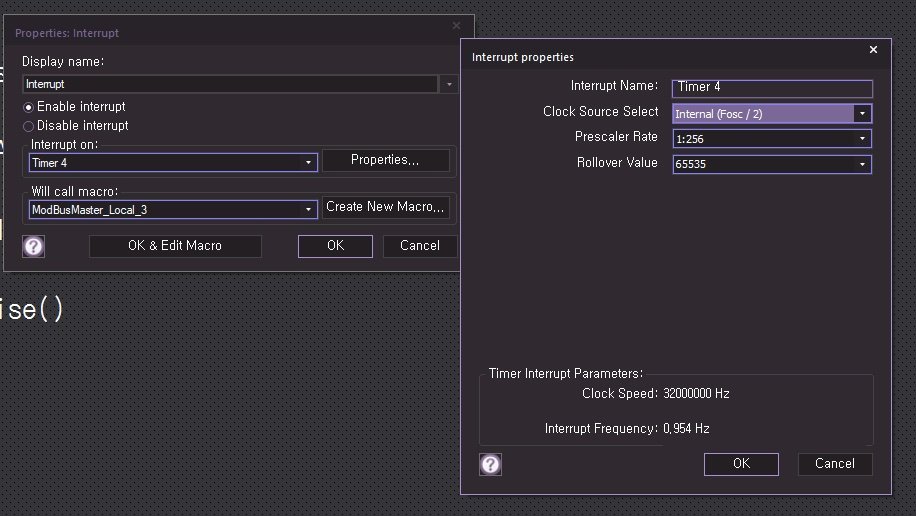
Task: Confirm Interrupt properties with OK
Action: coord(741,464)
